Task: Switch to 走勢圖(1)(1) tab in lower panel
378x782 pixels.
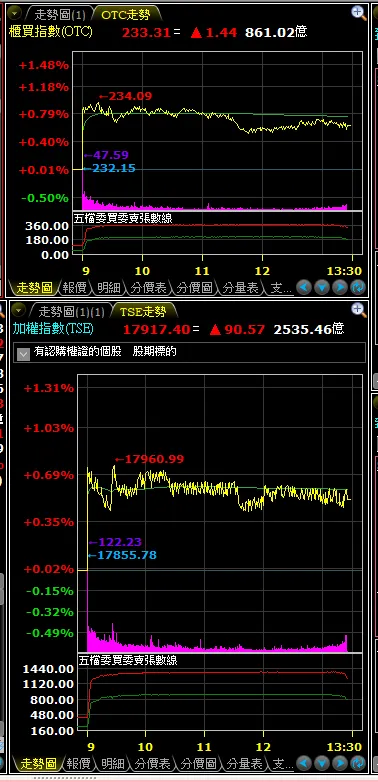Action: coord(71,312)
